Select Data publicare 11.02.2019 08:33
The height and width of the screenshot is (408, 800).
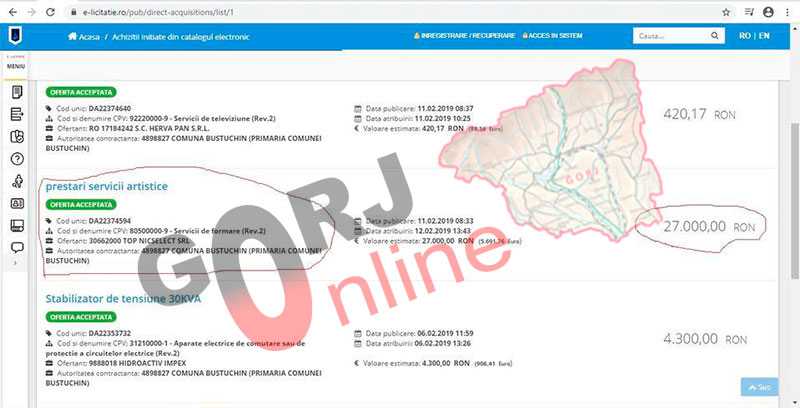(x=419, y=221)
